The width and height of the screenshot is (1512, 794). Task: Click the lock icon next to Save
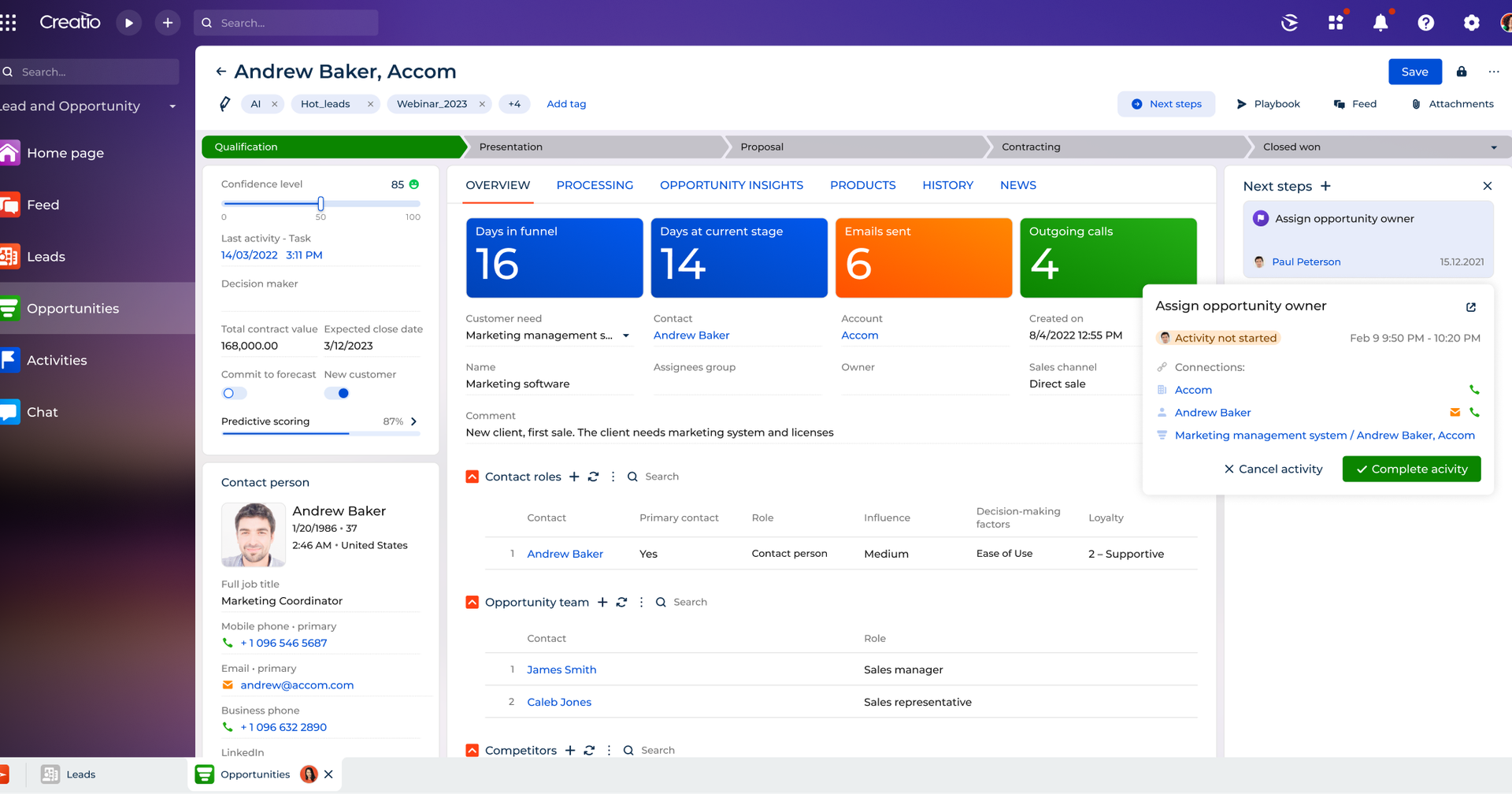pyautogui.click(x=1462, y=72)
